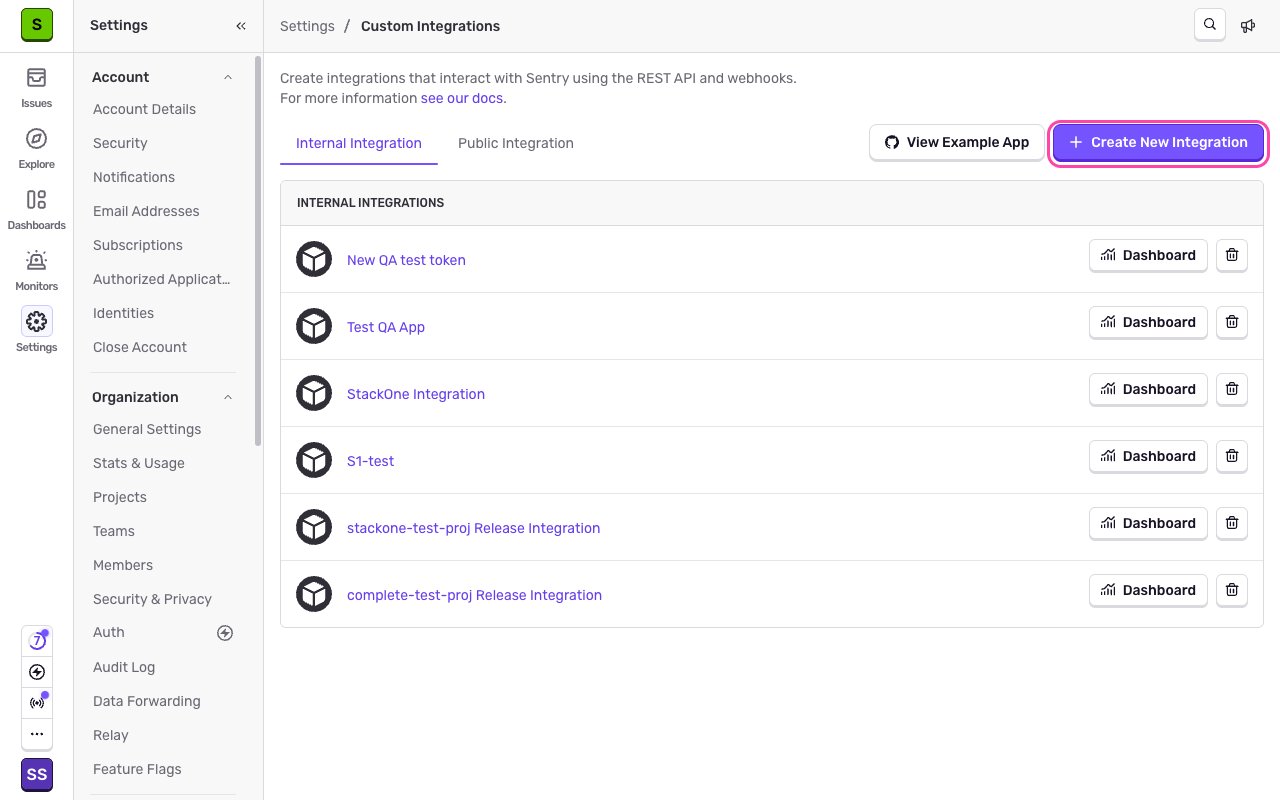Open Stats & Usage page
The width and height of the screenshot is (1280, 800).
tap(139, 463)
